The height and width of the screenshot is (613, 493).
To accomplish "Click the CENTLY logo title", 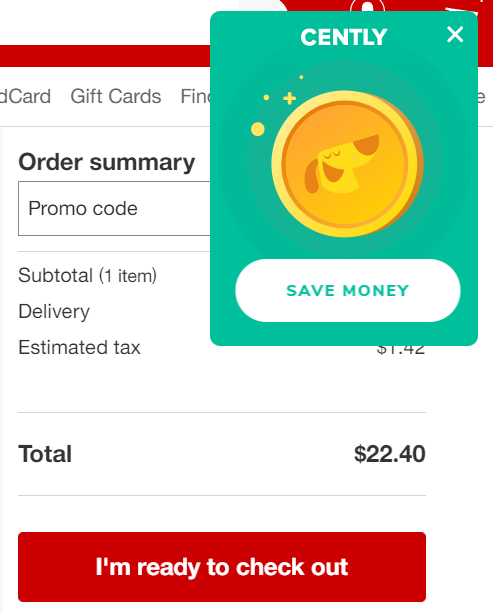I will tap(344, 37).
